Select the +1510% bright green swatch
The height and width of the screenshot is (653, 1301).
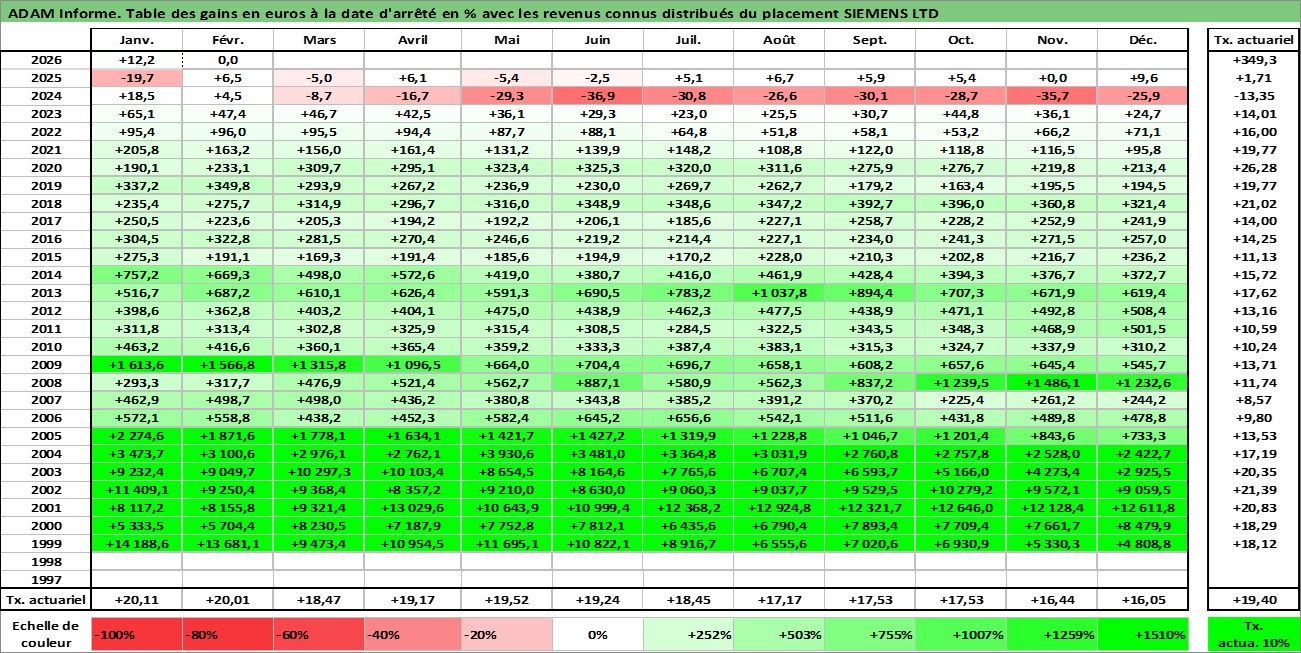(1143, 634)
